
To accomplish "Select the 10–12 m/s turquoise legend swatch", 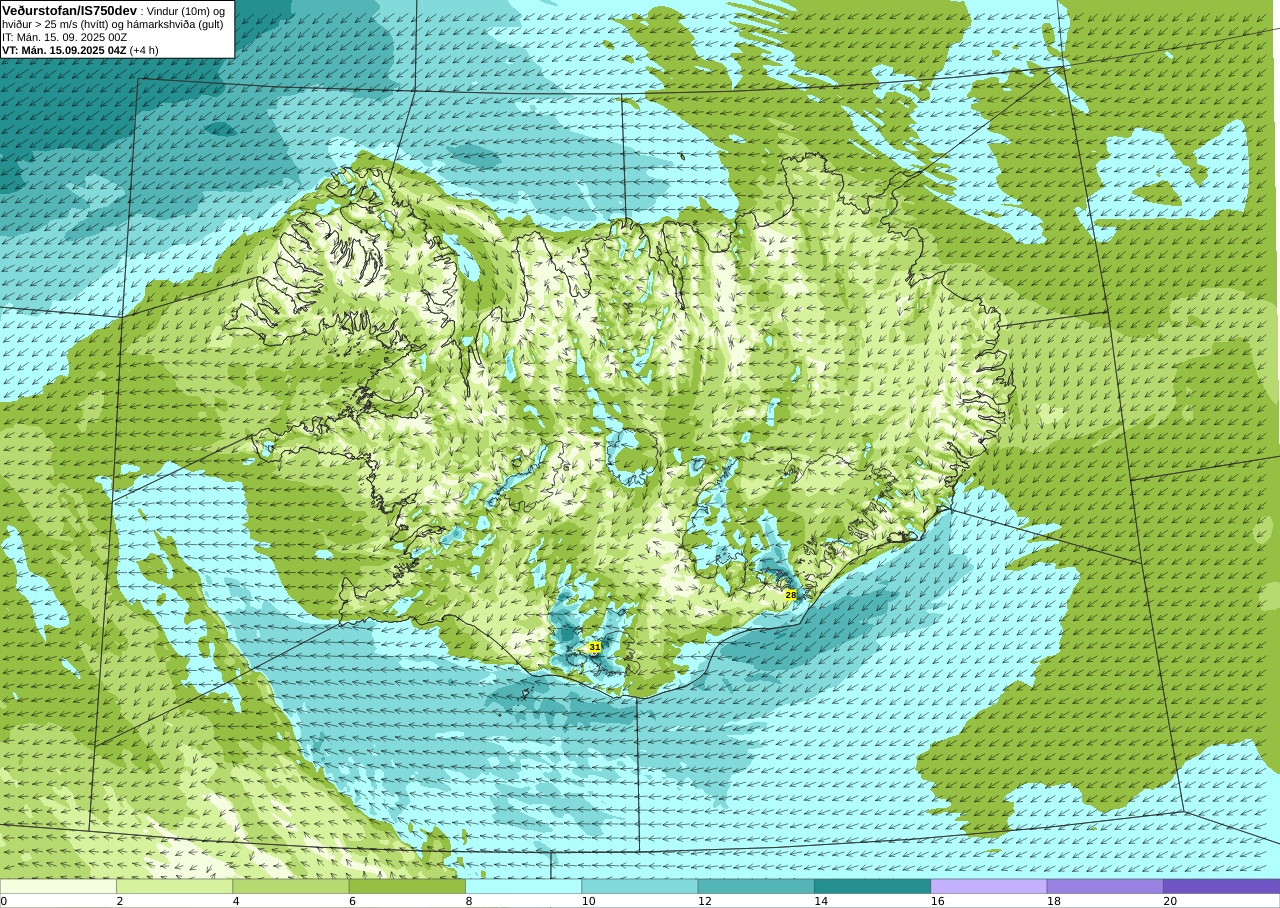I will (x=639, y=886).
